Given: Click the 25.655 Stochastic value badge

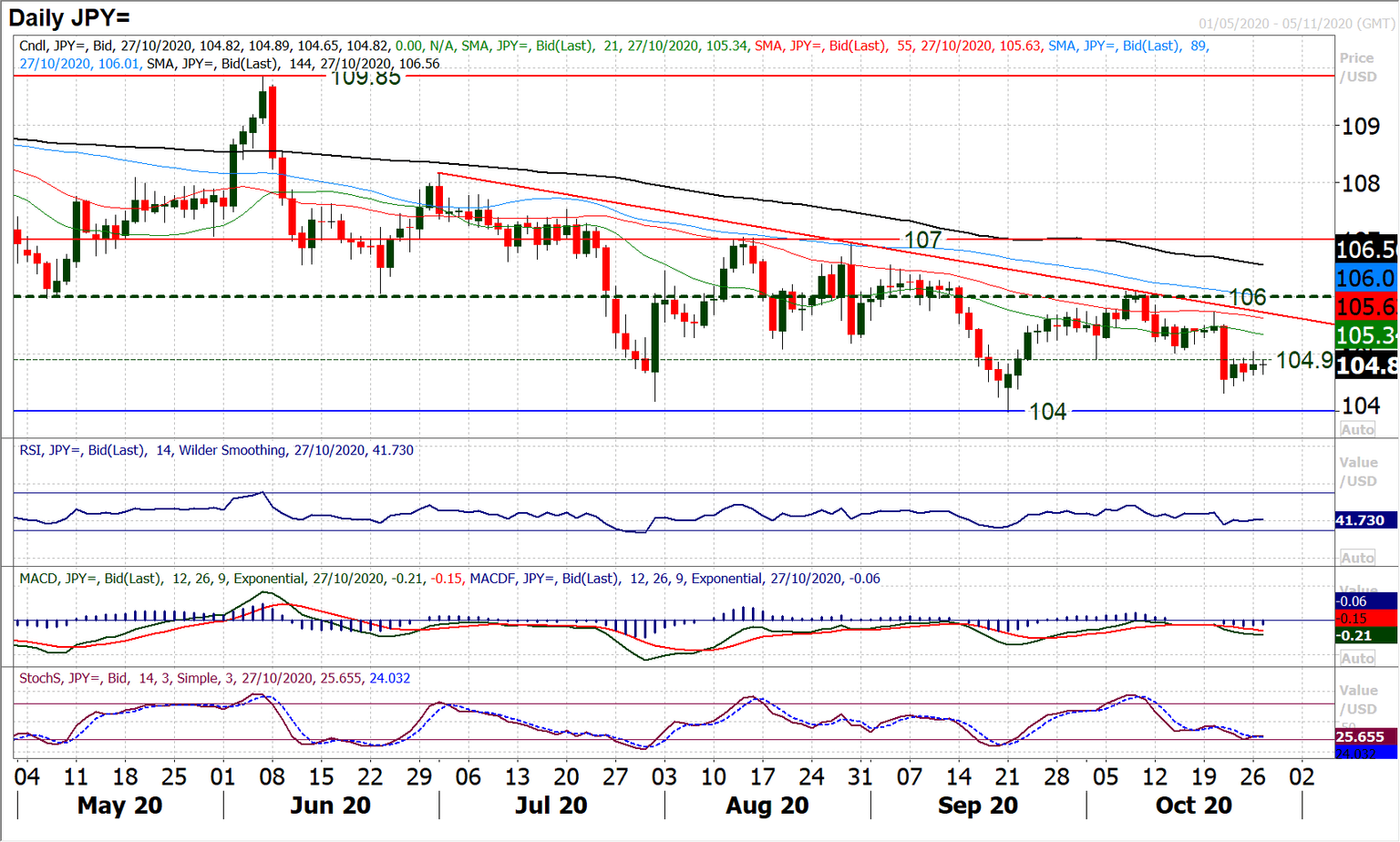Looking at the screenshot, I should pyautogui.click(x=1360, y=734).
